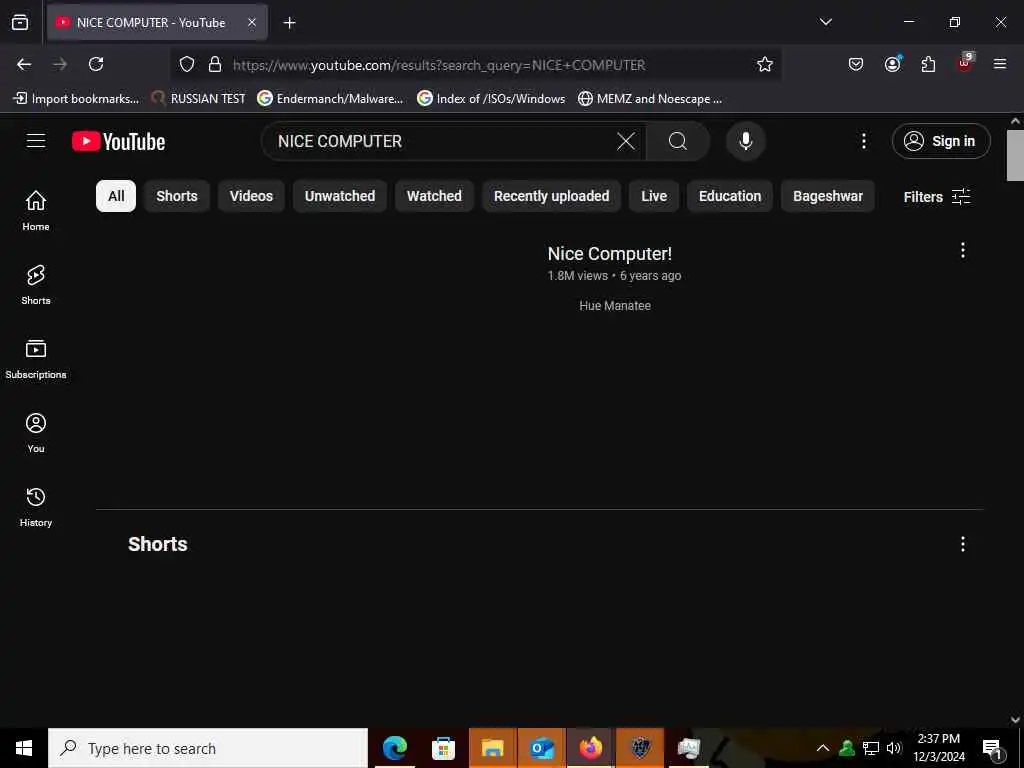View site security padlock info

215,64
